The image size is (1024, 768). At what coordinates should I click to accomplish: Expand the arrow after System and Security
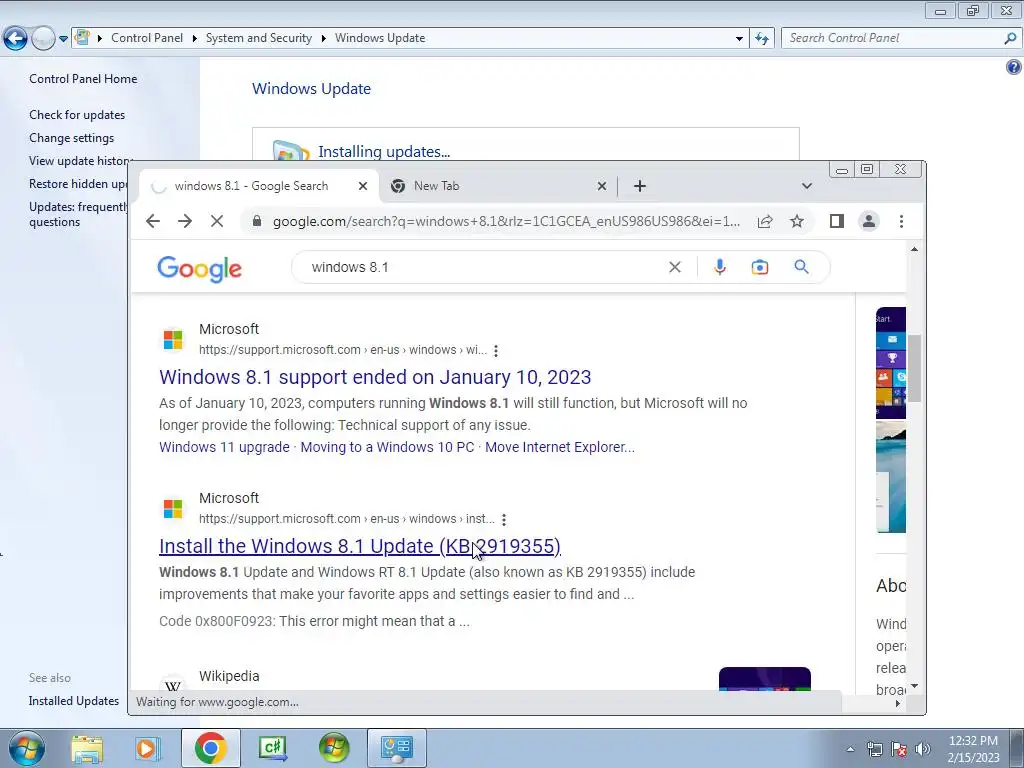tap(323, 39)
